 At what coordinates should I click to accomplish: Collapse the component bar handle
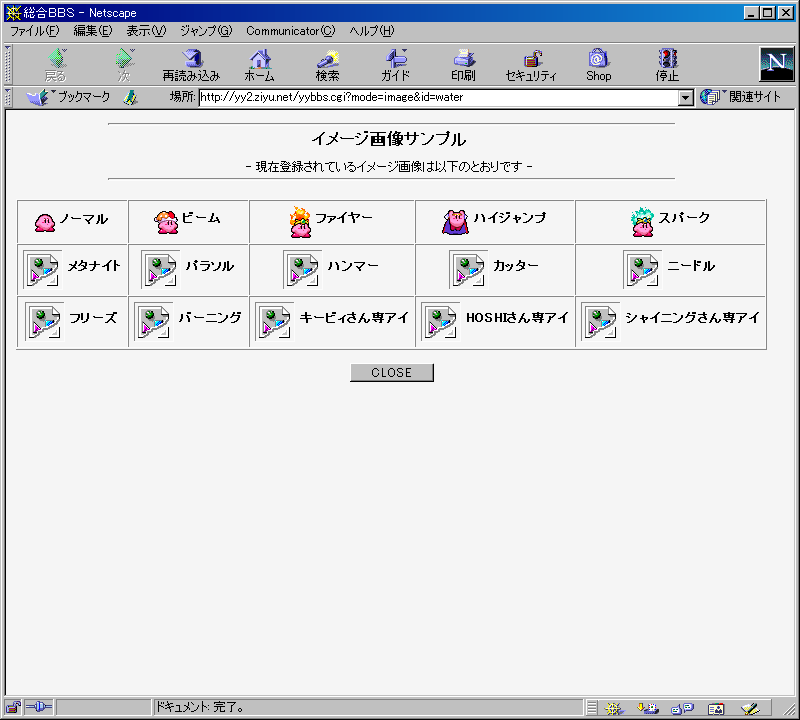(591, 708)
